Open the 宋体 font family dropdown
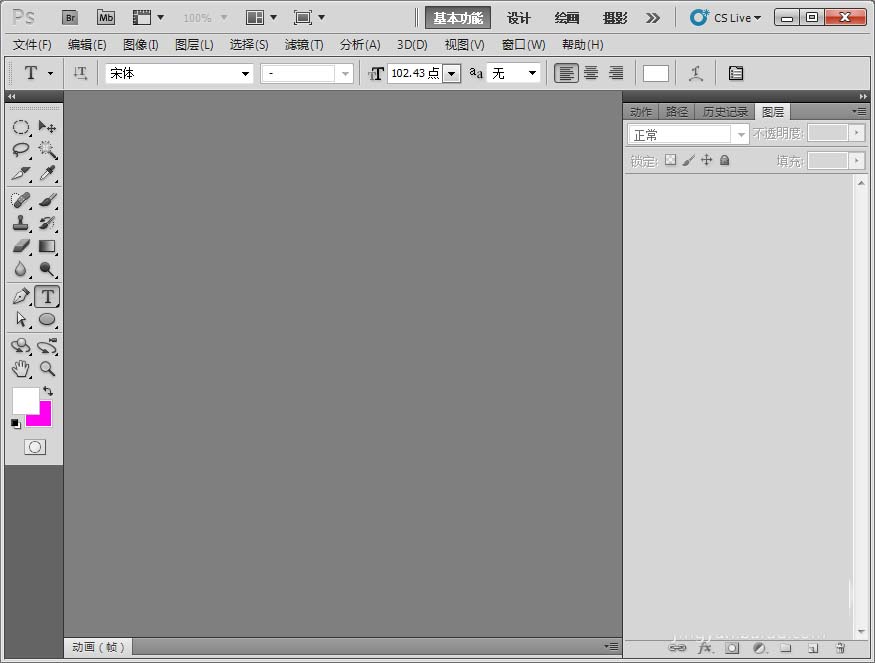Viewport: 875px width, 663px height. point(180,73)
